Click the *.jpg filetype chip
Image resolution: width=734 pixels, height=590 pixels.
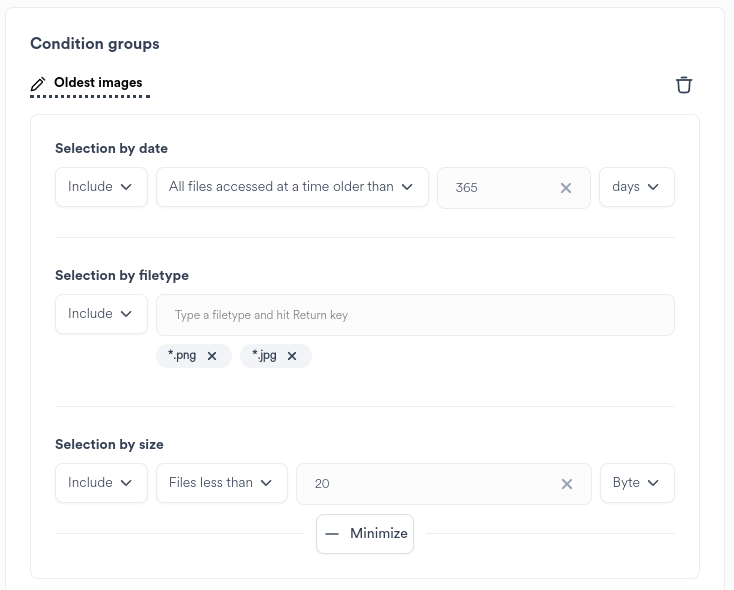click(264, 356)
